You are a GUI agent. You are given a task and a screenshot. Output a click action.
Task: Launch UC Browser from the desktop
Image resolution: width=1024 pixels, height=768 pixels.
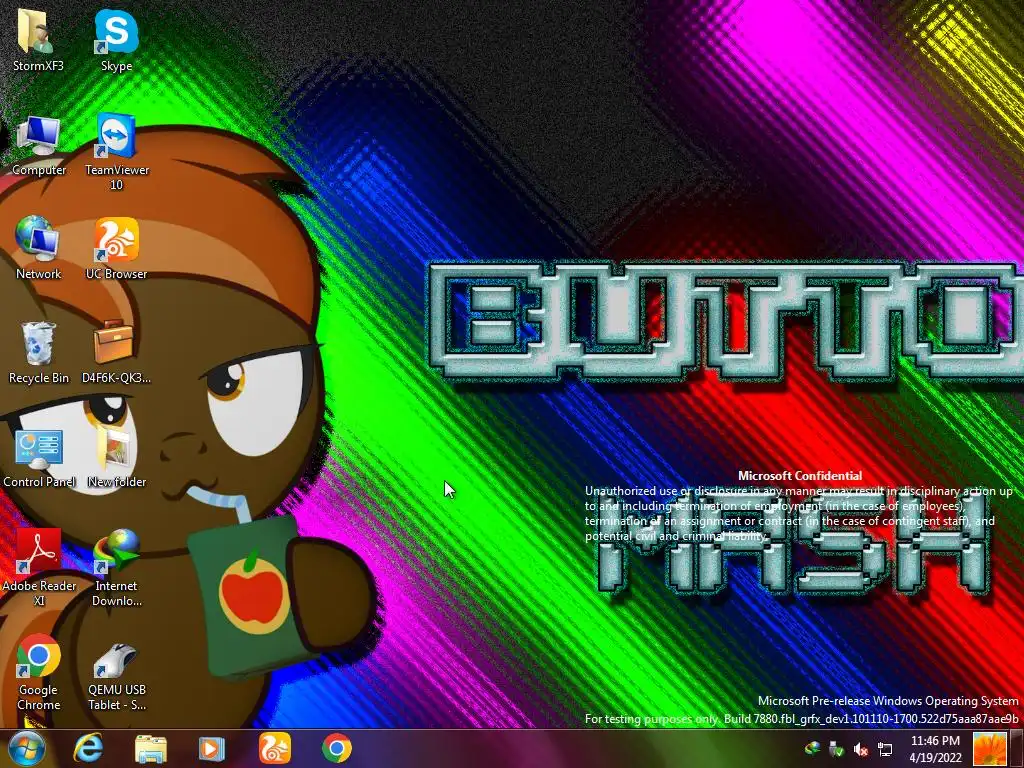click(x=116, y=248)
